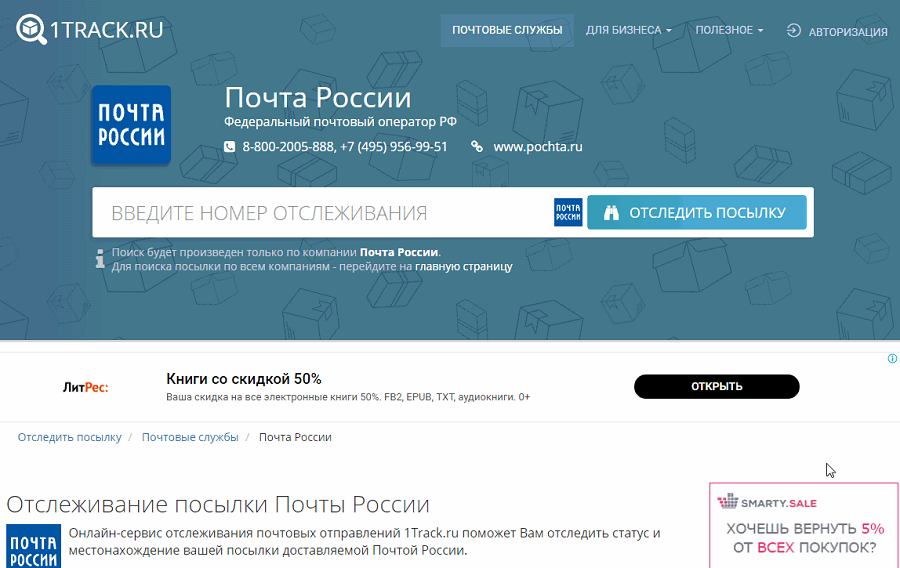Open the Почтовые службы breadcrumb link

click(190, 437)
